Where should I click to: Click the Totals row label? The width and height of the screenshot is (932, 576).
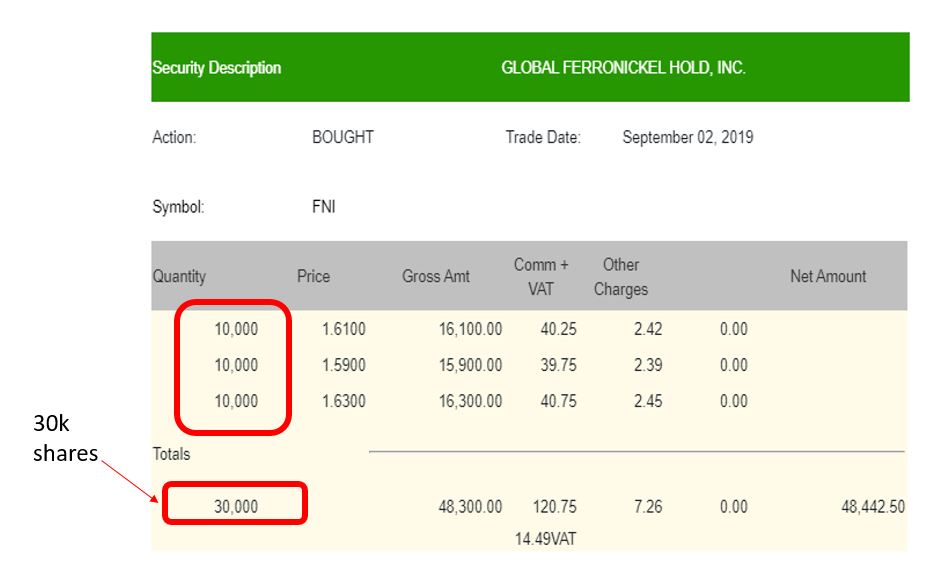171,454
